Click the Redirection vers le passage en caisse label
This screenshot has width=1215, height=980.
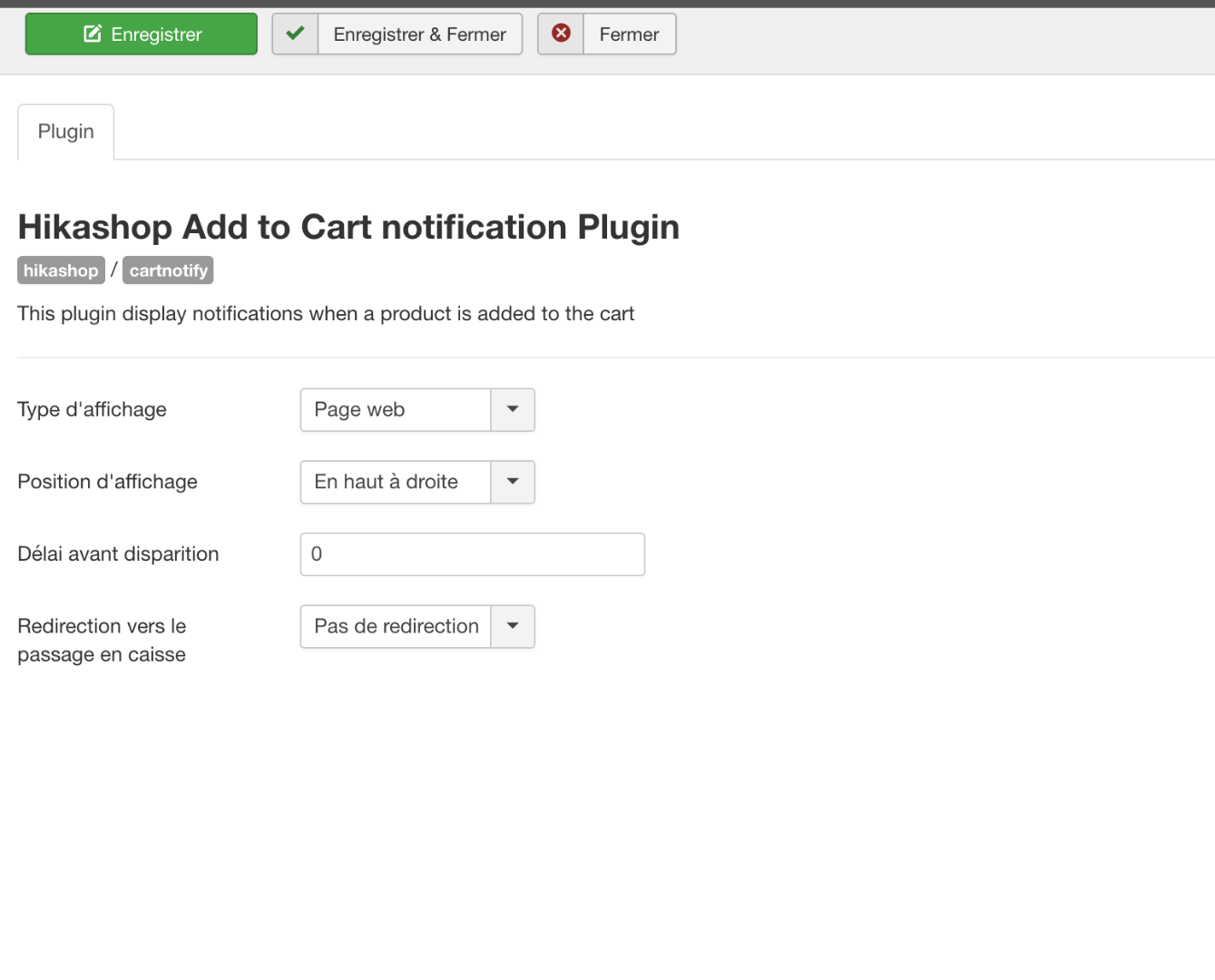102,641
